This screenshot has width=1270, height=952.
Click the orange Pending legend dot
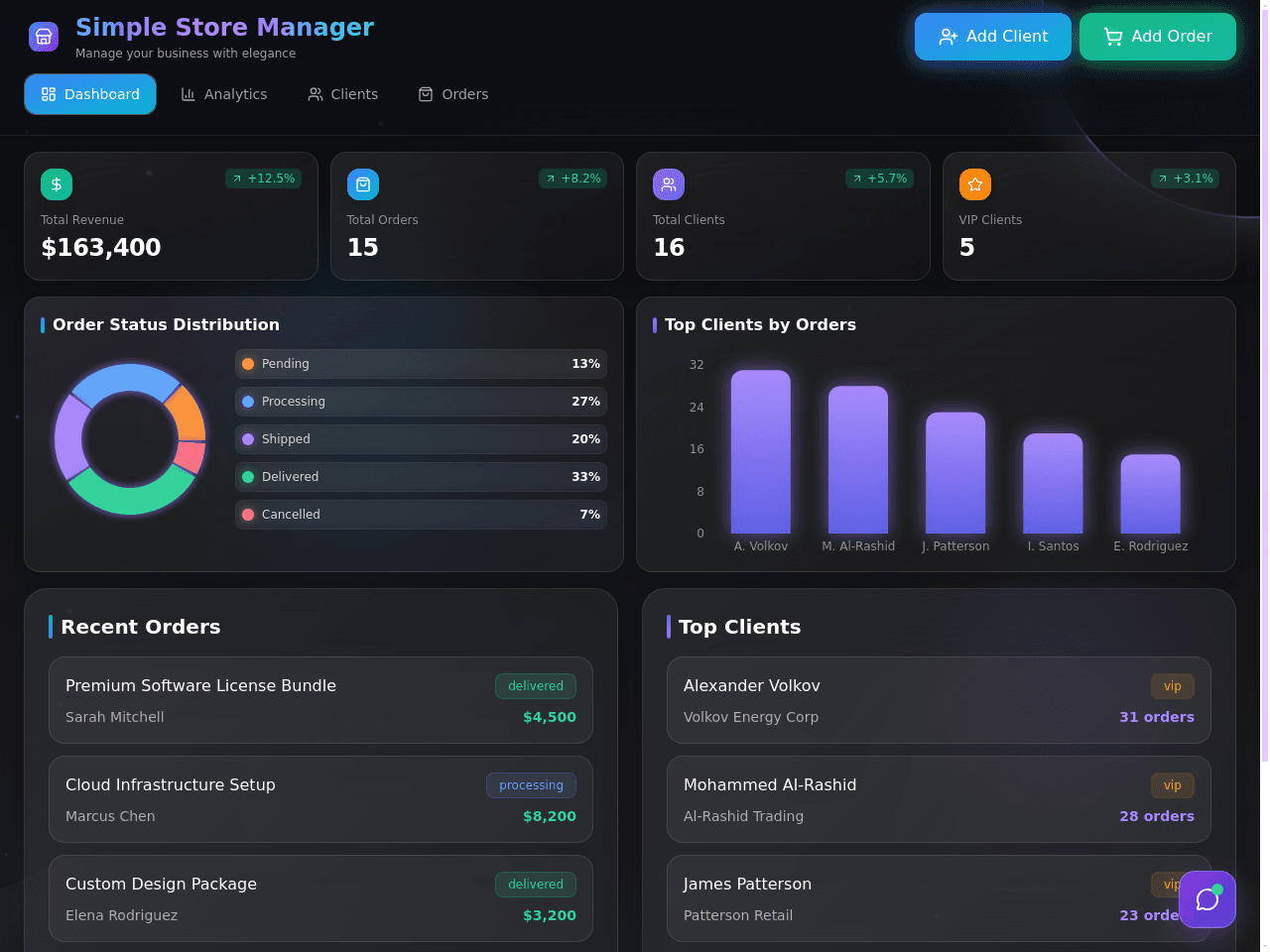tap(248, 364)
